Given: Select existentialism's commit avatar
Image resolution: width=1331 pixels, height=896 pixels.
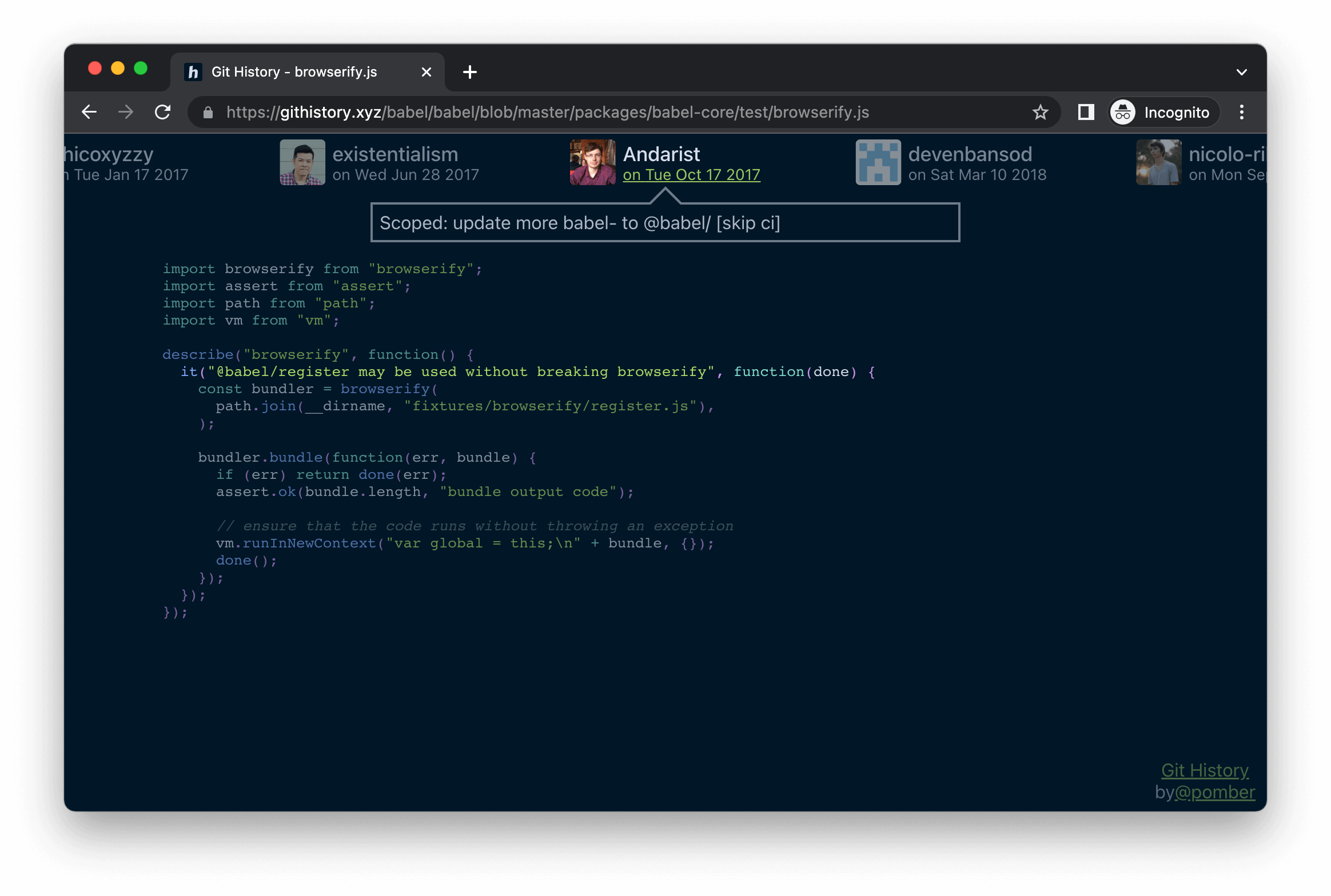Looking at the screenshot, I should pyautogui.click(x=302, y=162).
